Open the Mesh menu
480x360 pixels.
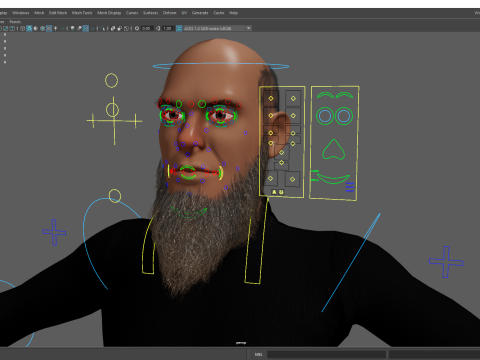39,13
